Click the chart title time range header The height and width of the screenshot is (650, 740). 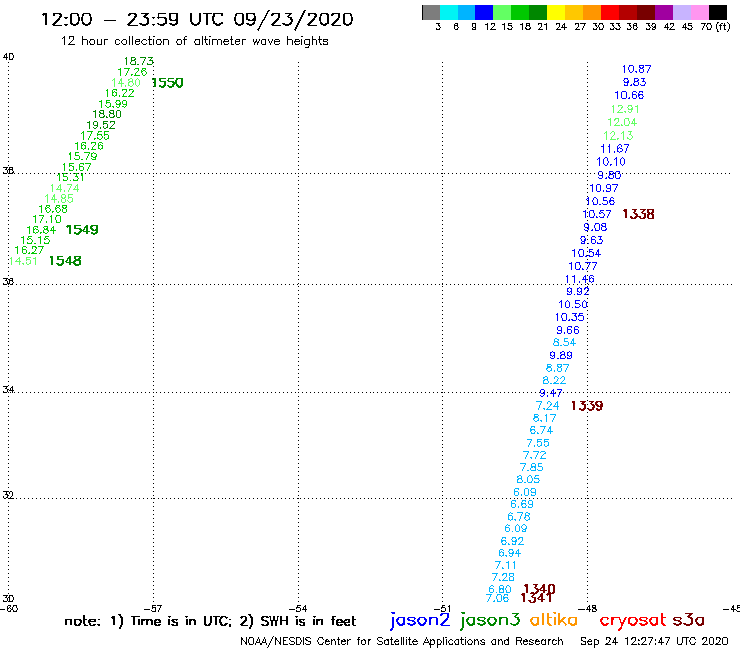click(197, 19)
